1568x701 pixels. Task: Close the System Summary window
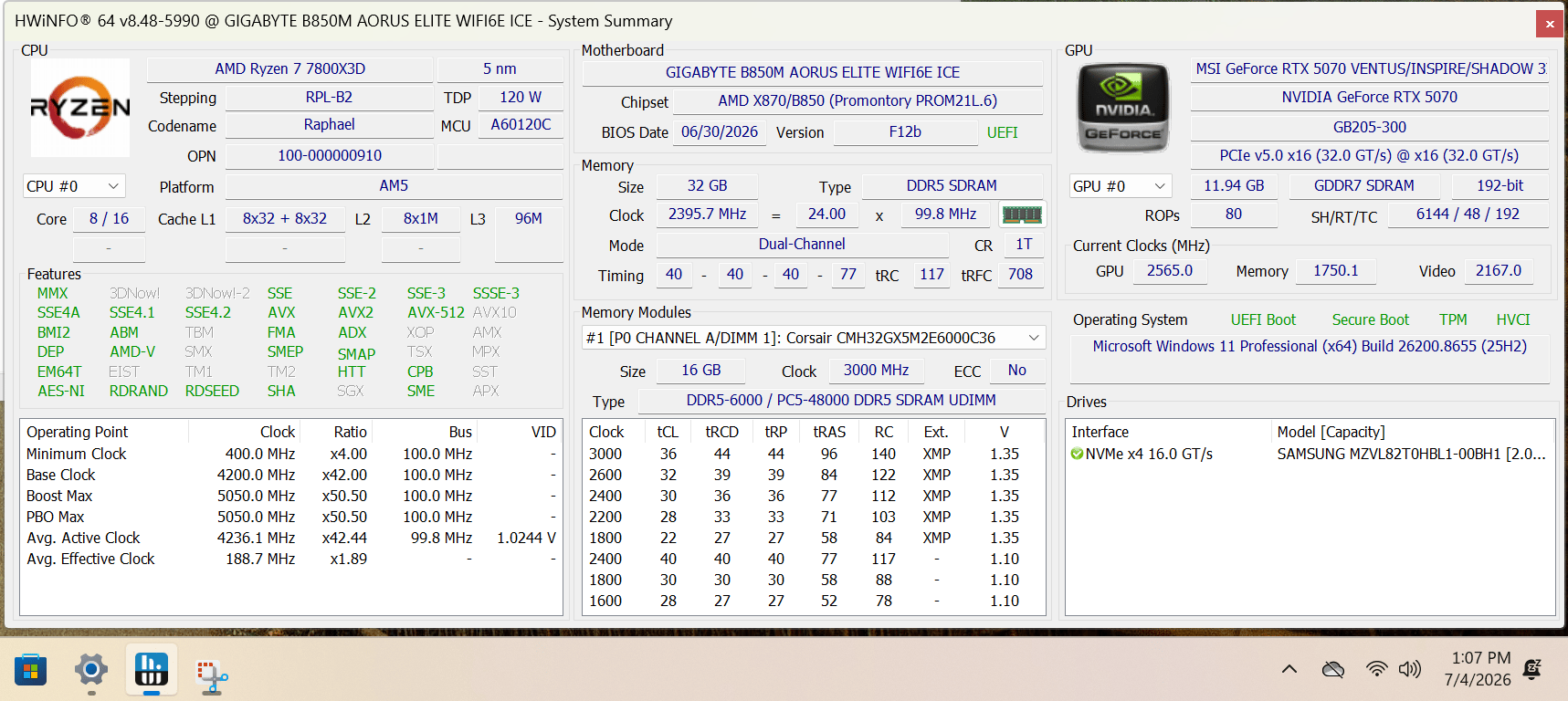click(1549, 24)
